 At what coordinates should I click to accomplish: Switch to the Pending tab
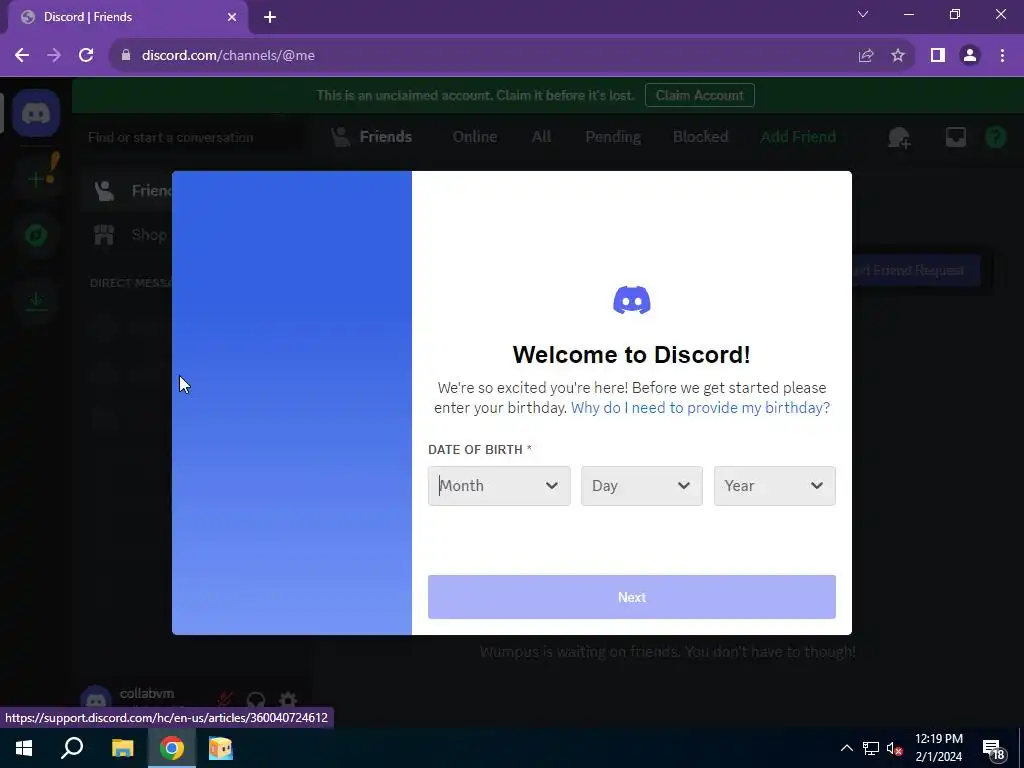[x=613, y=136]
